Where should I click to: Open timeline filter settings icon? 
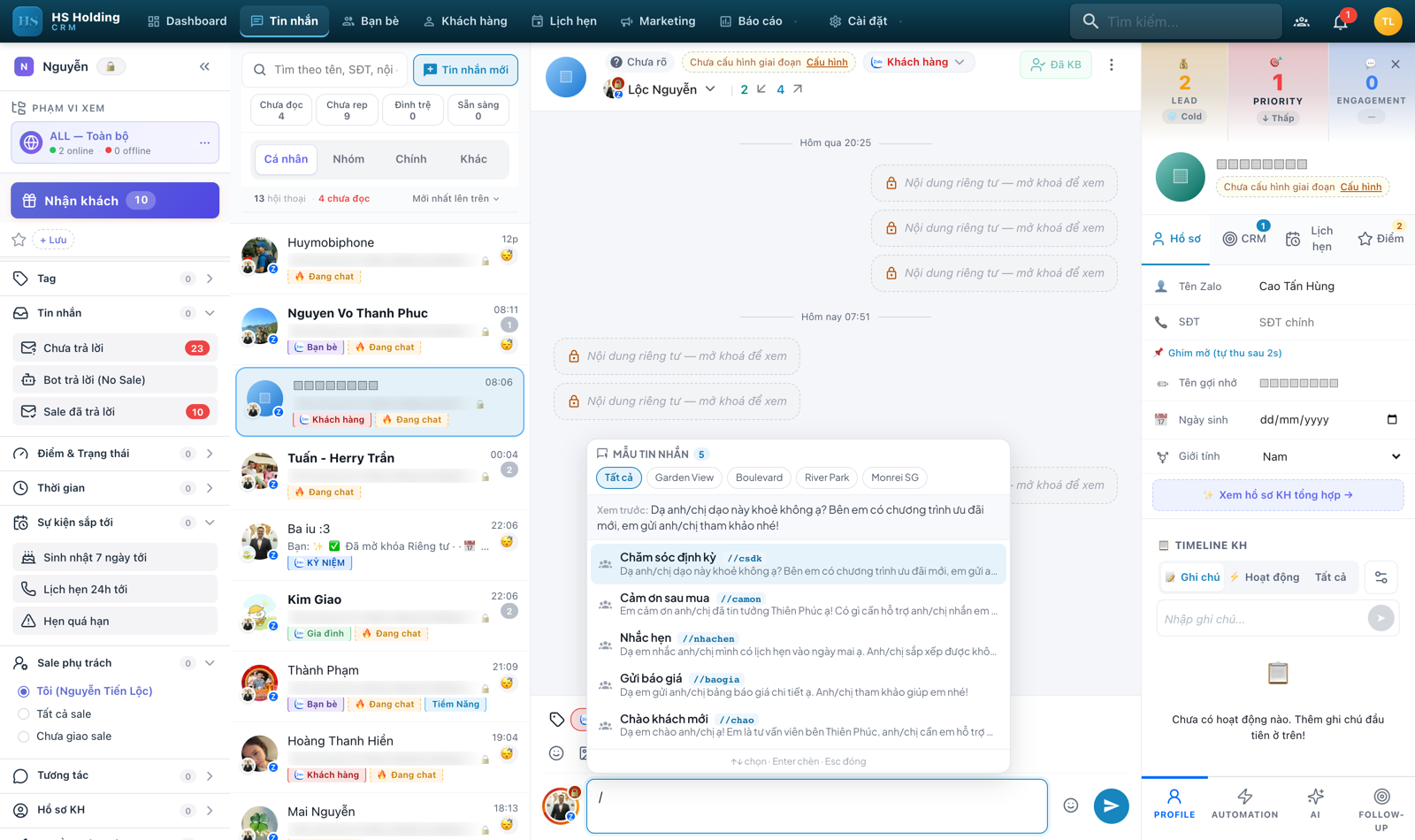tap(1381, 577)
